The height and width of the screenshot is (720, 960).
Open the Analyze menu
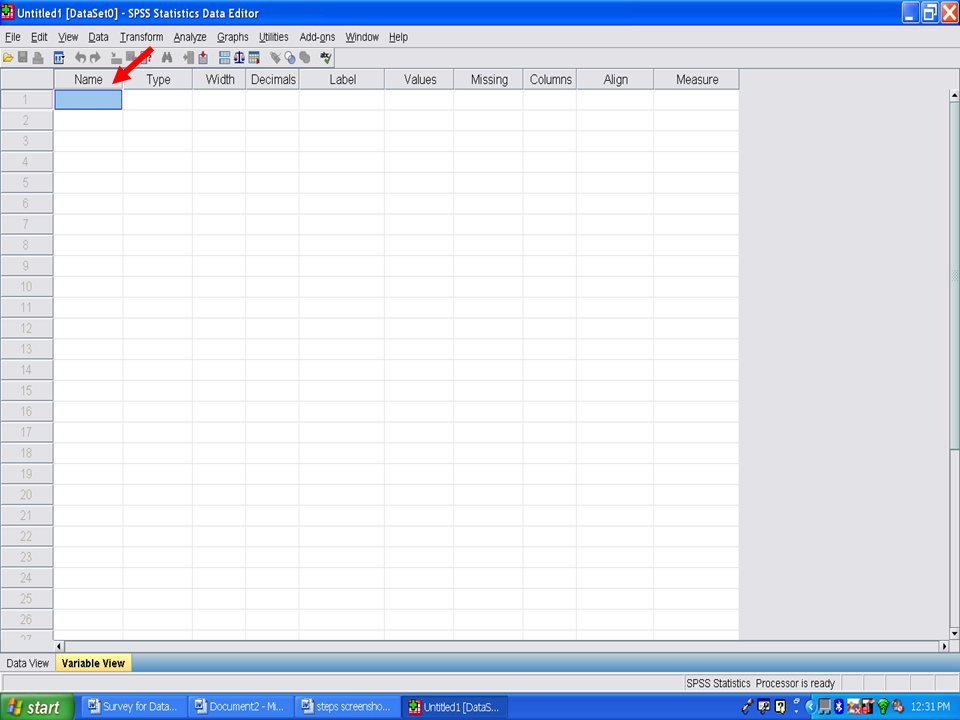[190, 37]
